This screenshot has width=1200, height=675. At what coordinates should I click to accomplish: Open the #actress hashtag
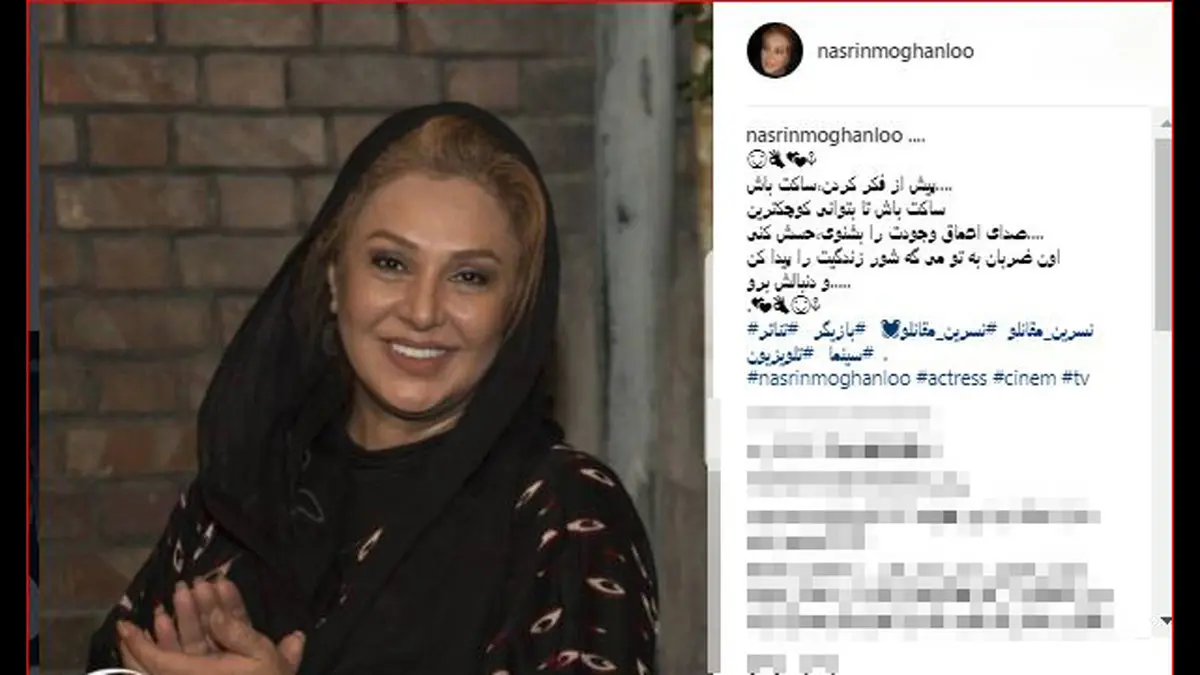point(922,378)
